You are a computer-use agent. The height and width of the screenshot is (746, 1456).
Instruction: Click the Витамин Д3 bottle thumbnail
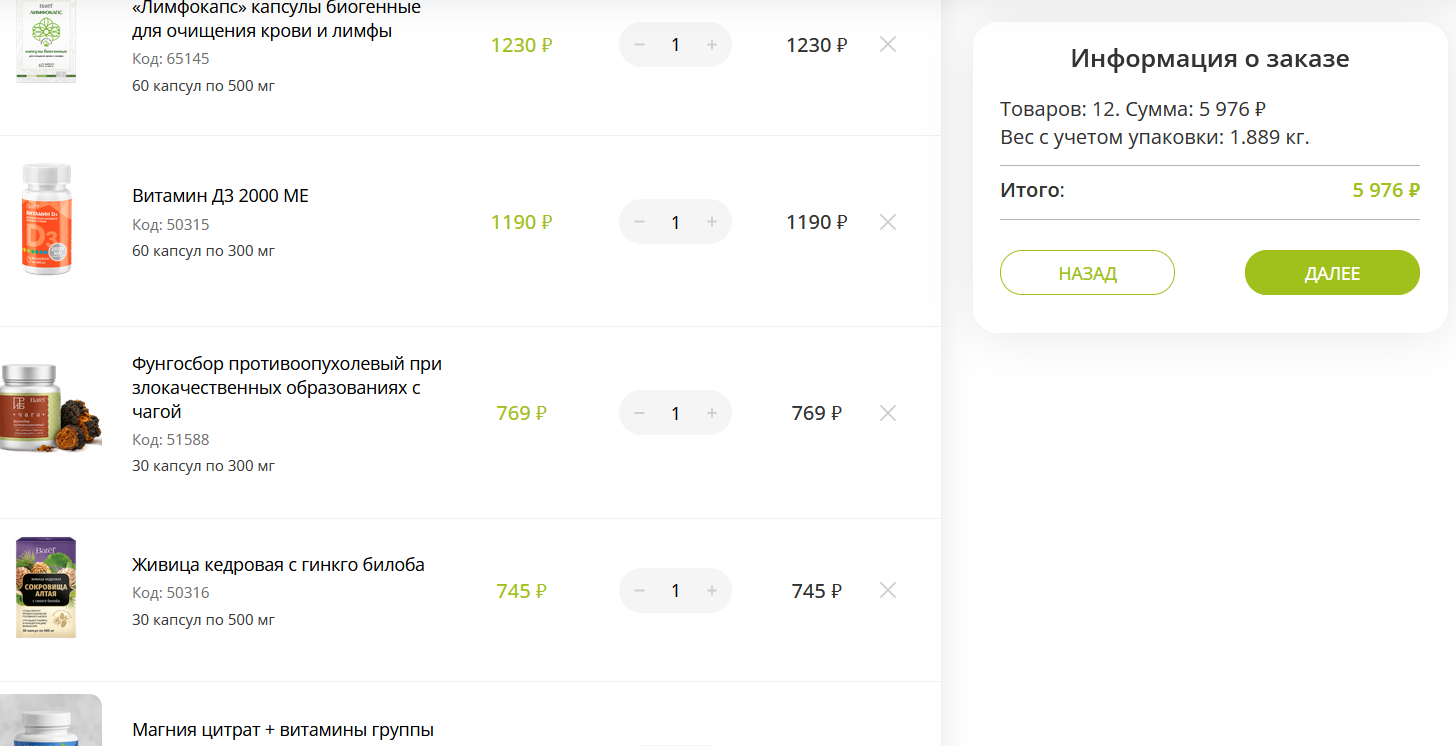47,220
